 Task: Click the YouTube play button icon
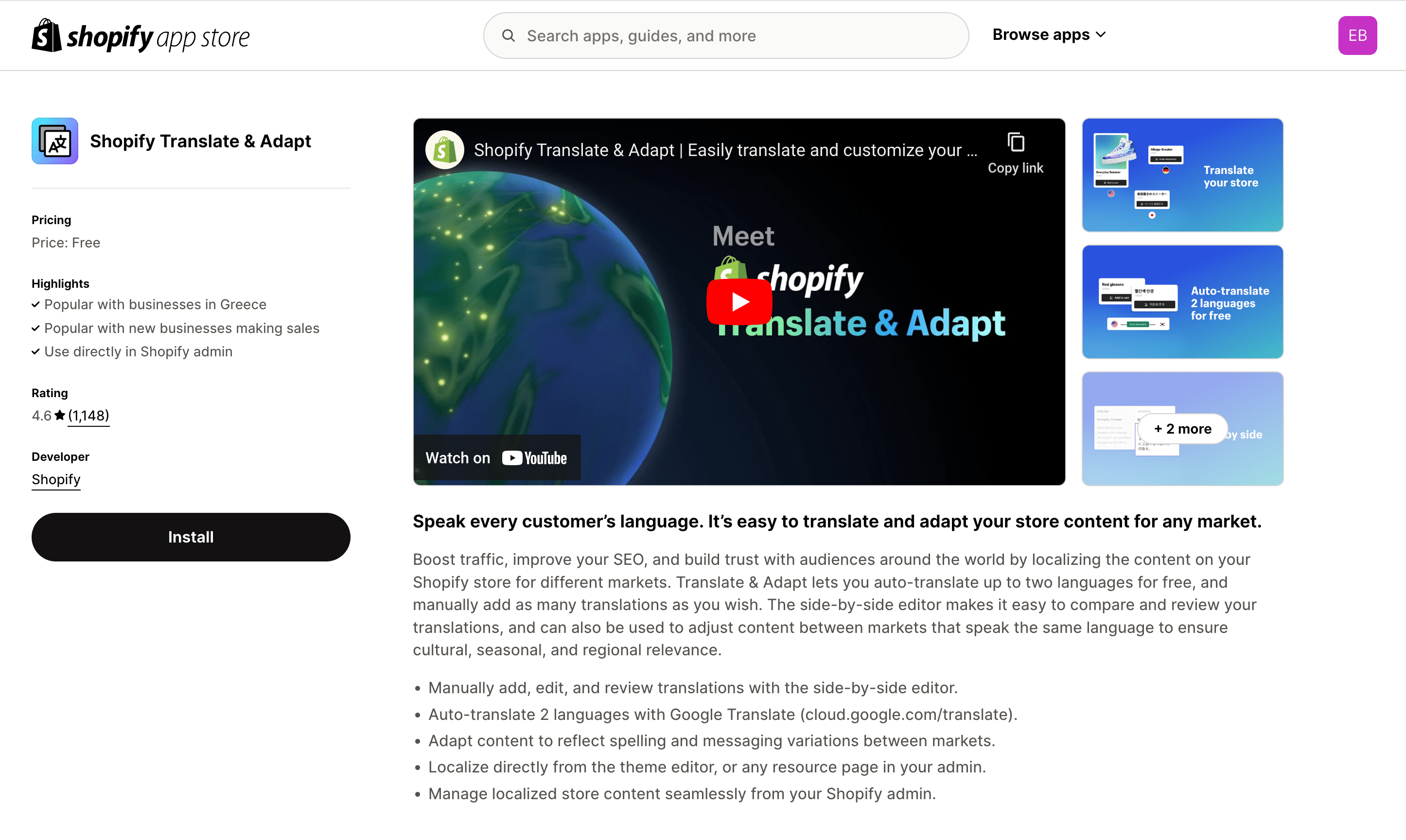point(739,301)
